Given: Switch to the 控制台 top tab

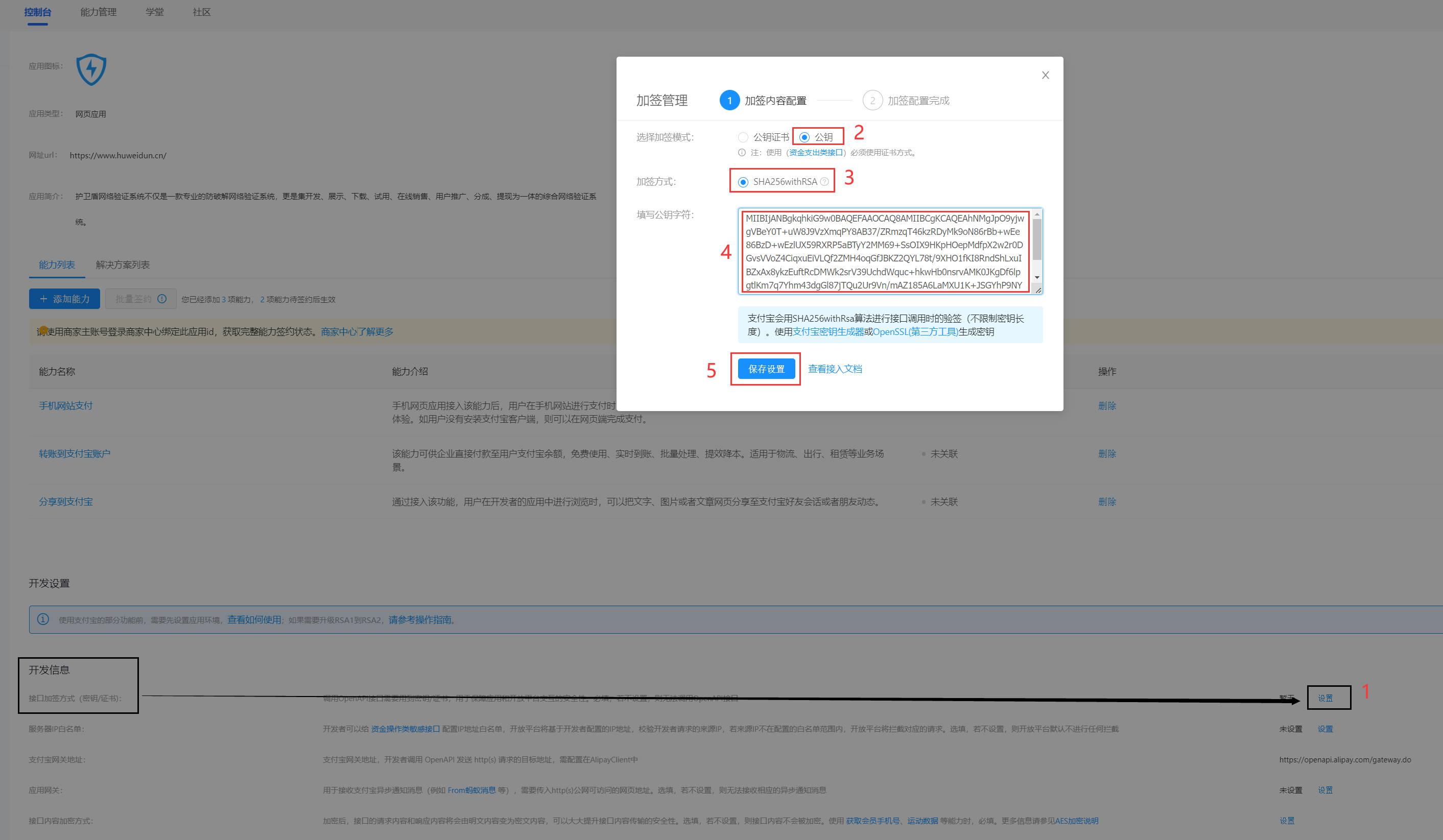Looking at the screenshot, I should 38,12.
